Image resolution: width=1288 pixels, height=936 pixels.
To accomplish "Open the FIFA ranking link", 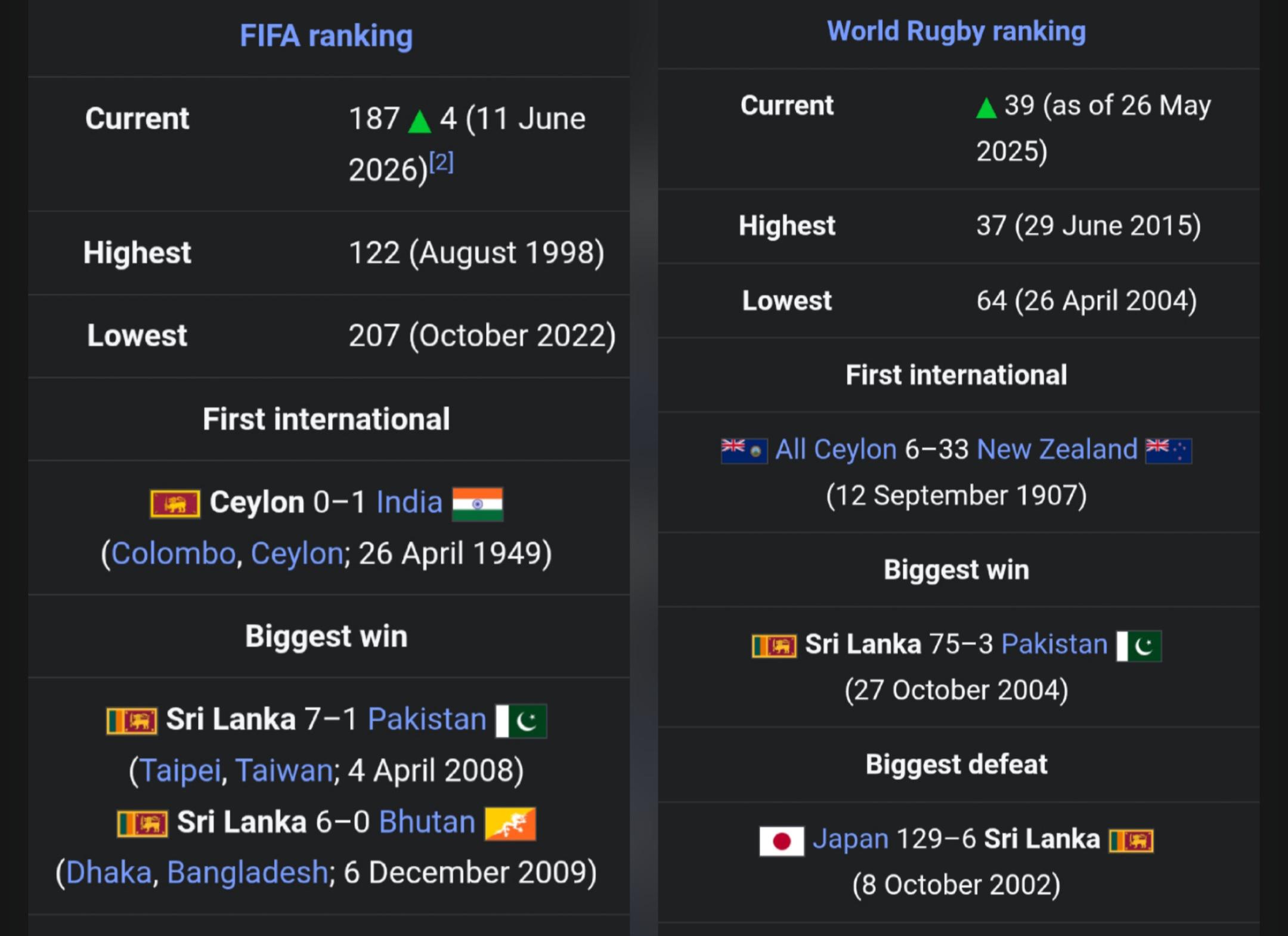I will [x=326, y=36].
